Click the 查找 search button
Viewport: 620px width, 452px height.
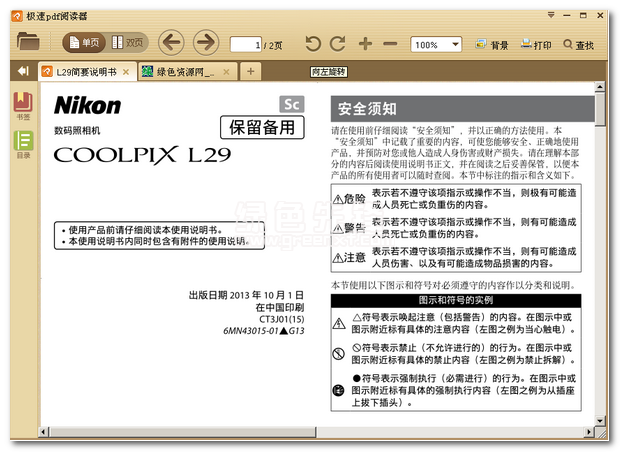point(578,45)
